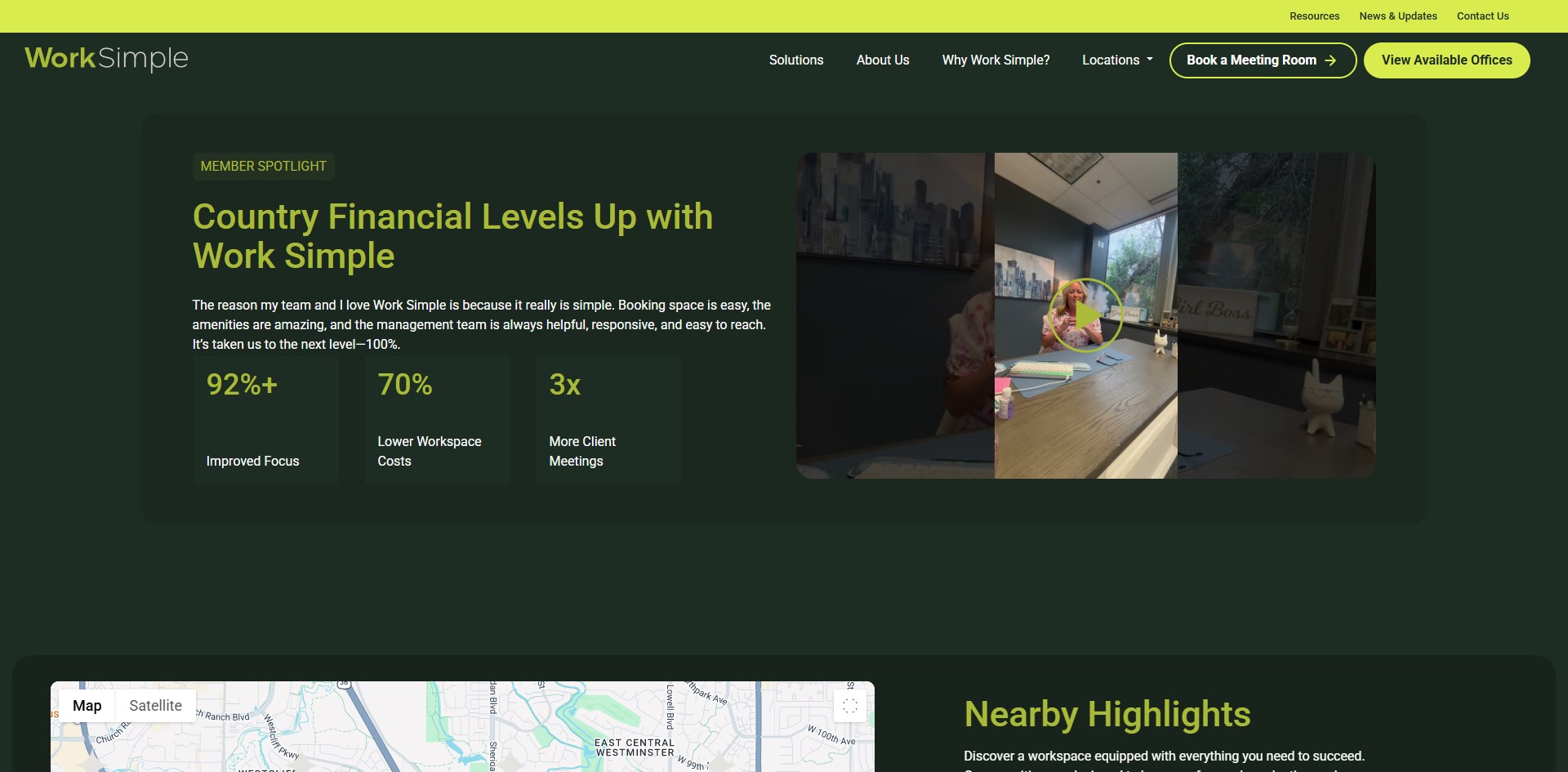Click Book a Meeting Room button

pos(1263,60)
